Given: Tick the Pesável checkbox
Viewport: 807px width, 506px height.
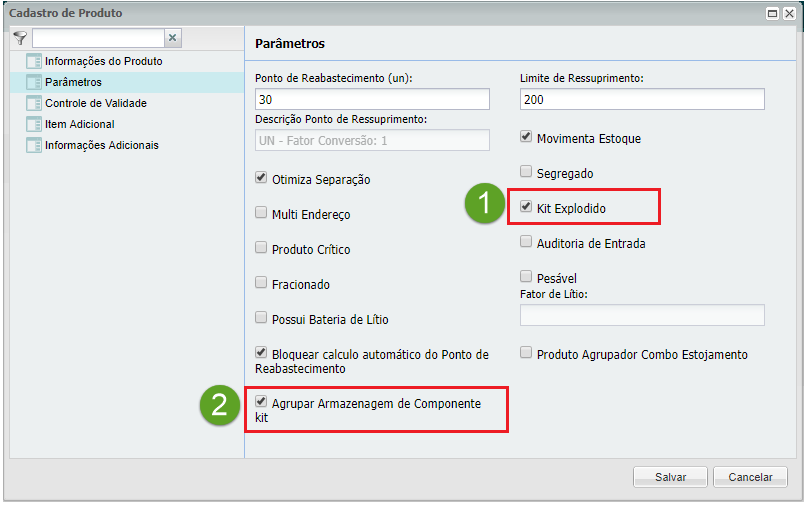Looking at the screenshot, I should pos(526,277).
